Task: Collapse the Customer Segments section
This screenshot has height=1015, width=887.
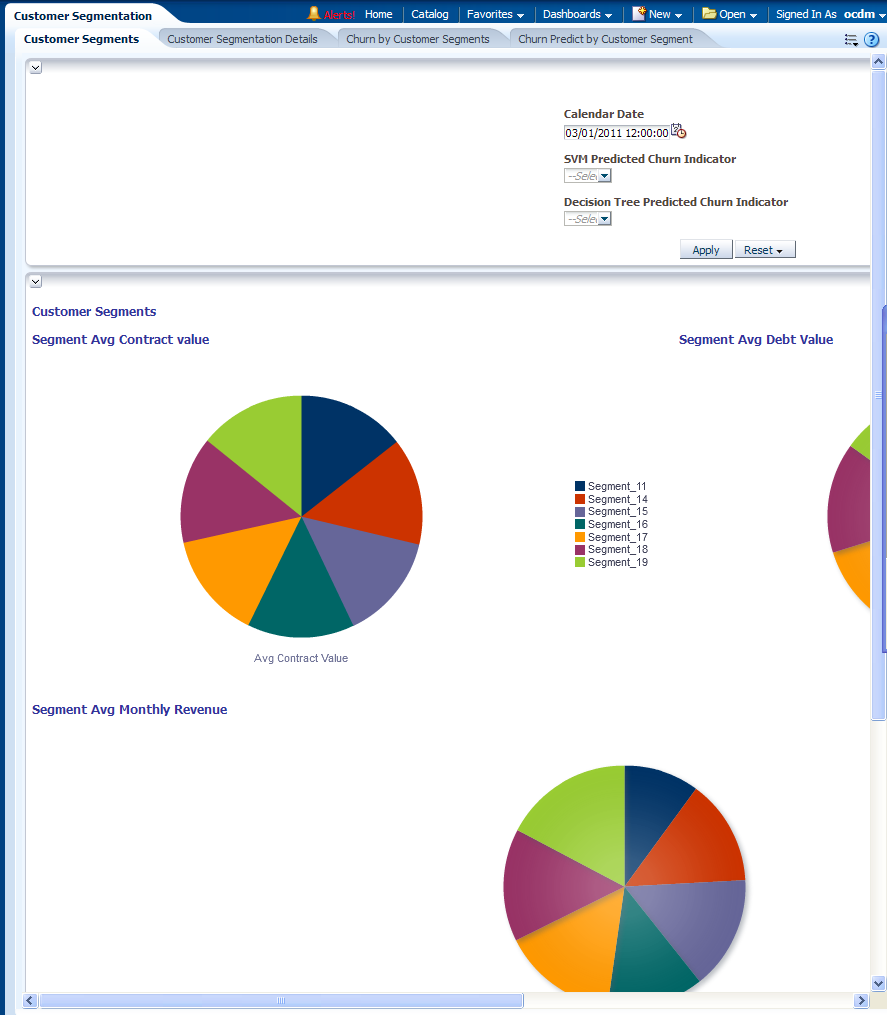Action: pos(36,282)
